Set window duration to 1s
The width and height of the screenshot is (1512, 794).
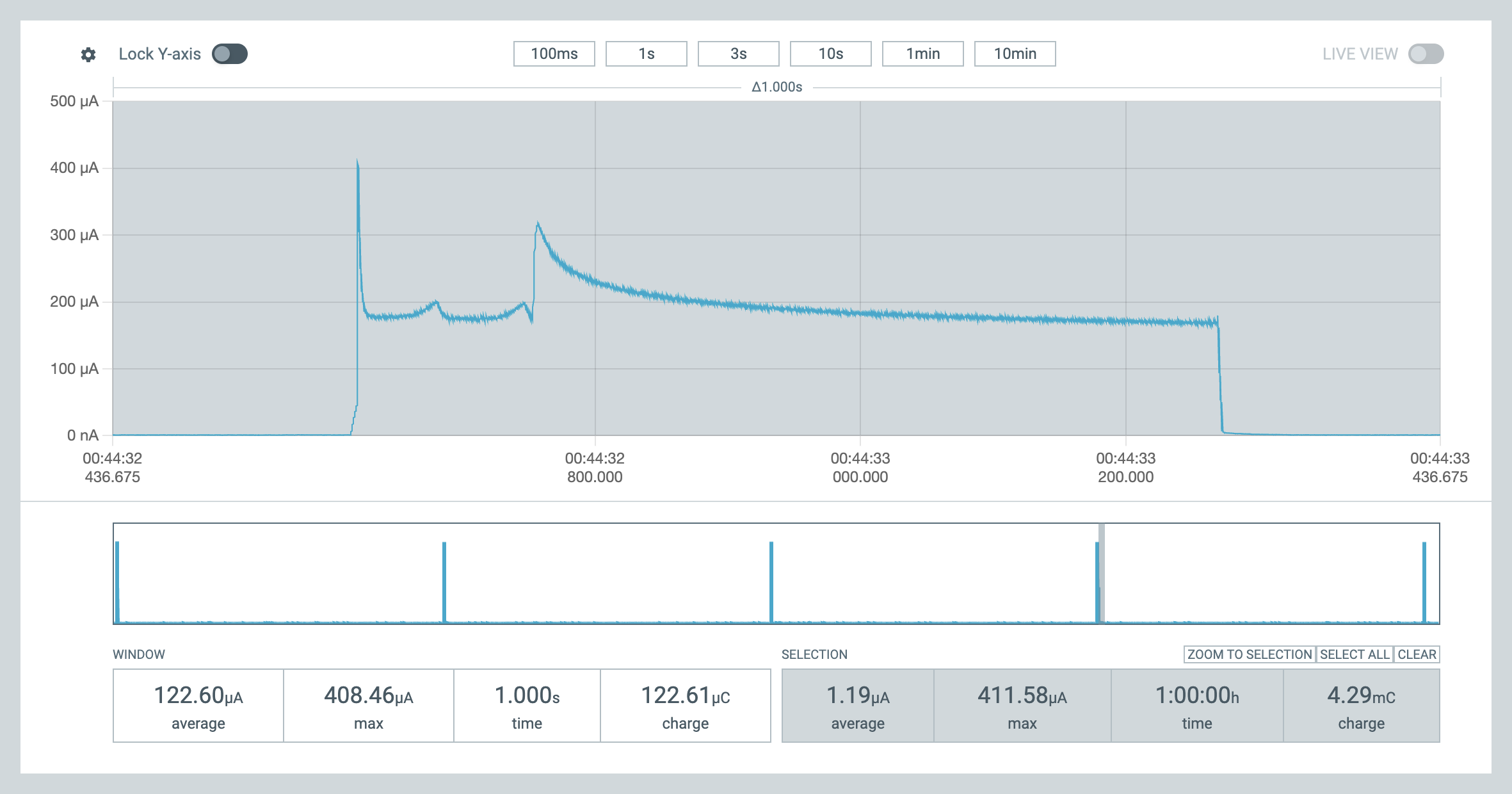coord(646,54)
